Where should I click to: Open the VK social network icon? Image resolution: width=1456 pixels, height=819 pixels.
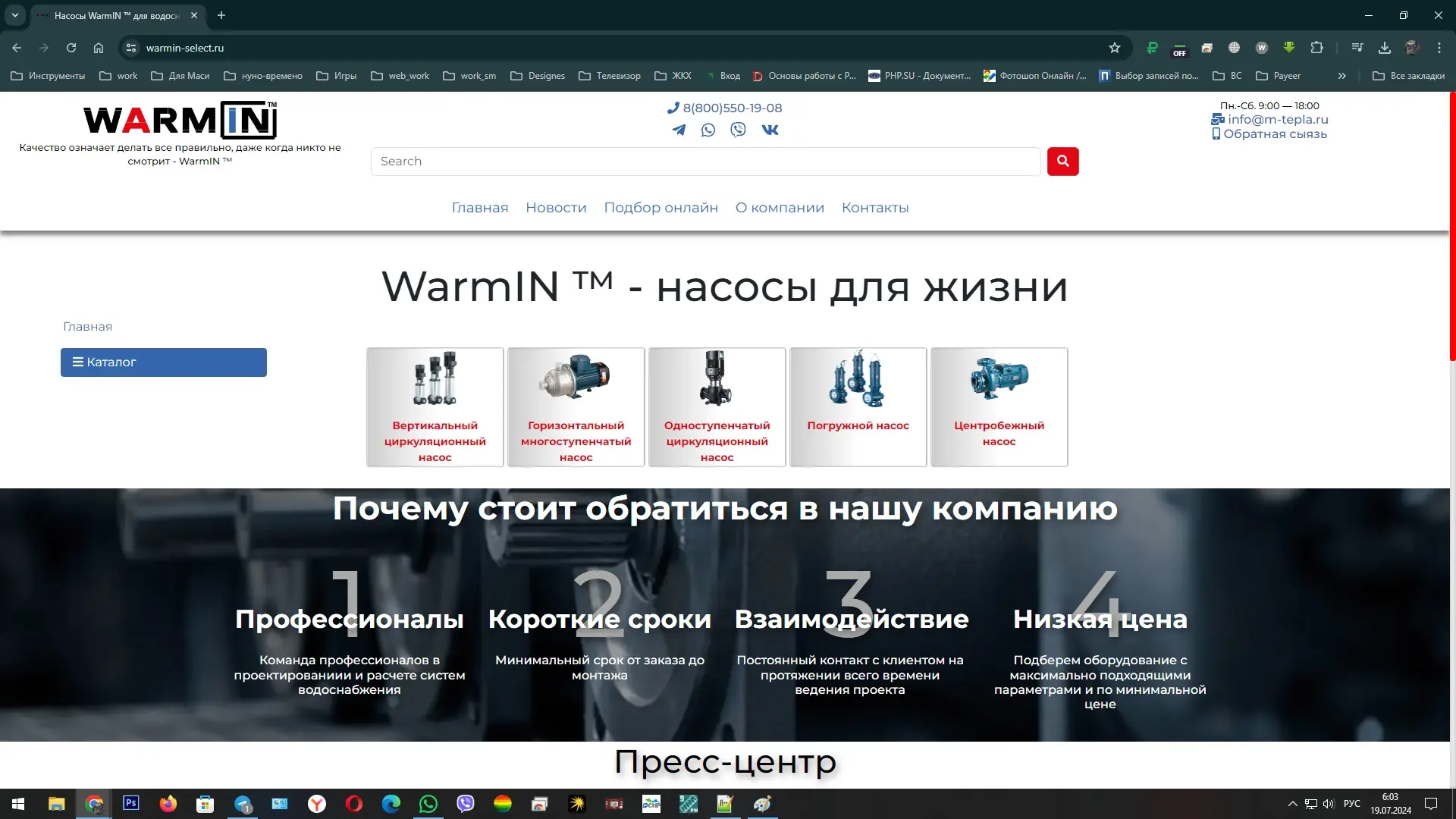pos(770,130)
